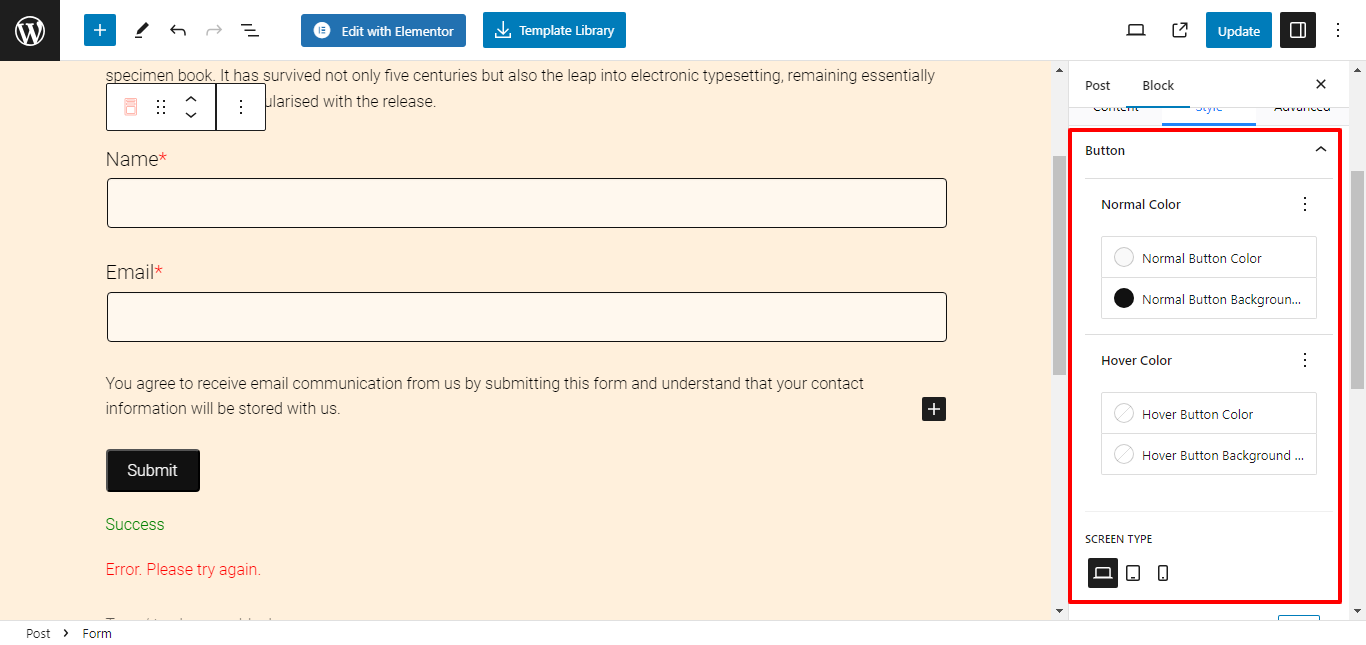The height and width of the screenshot is (645, 1366).
Task: Toggle the Settings sidebar panel icon
Action: click(1298, 30)
